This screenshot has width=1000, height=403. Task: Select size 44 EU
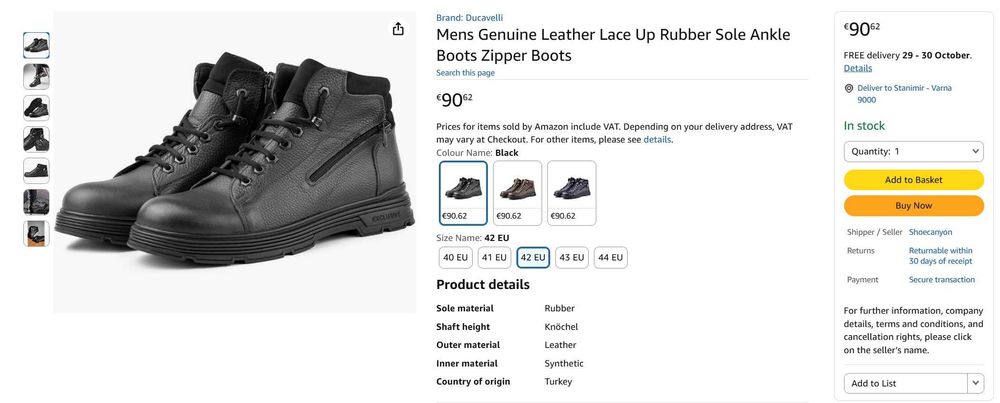point(610,257)
